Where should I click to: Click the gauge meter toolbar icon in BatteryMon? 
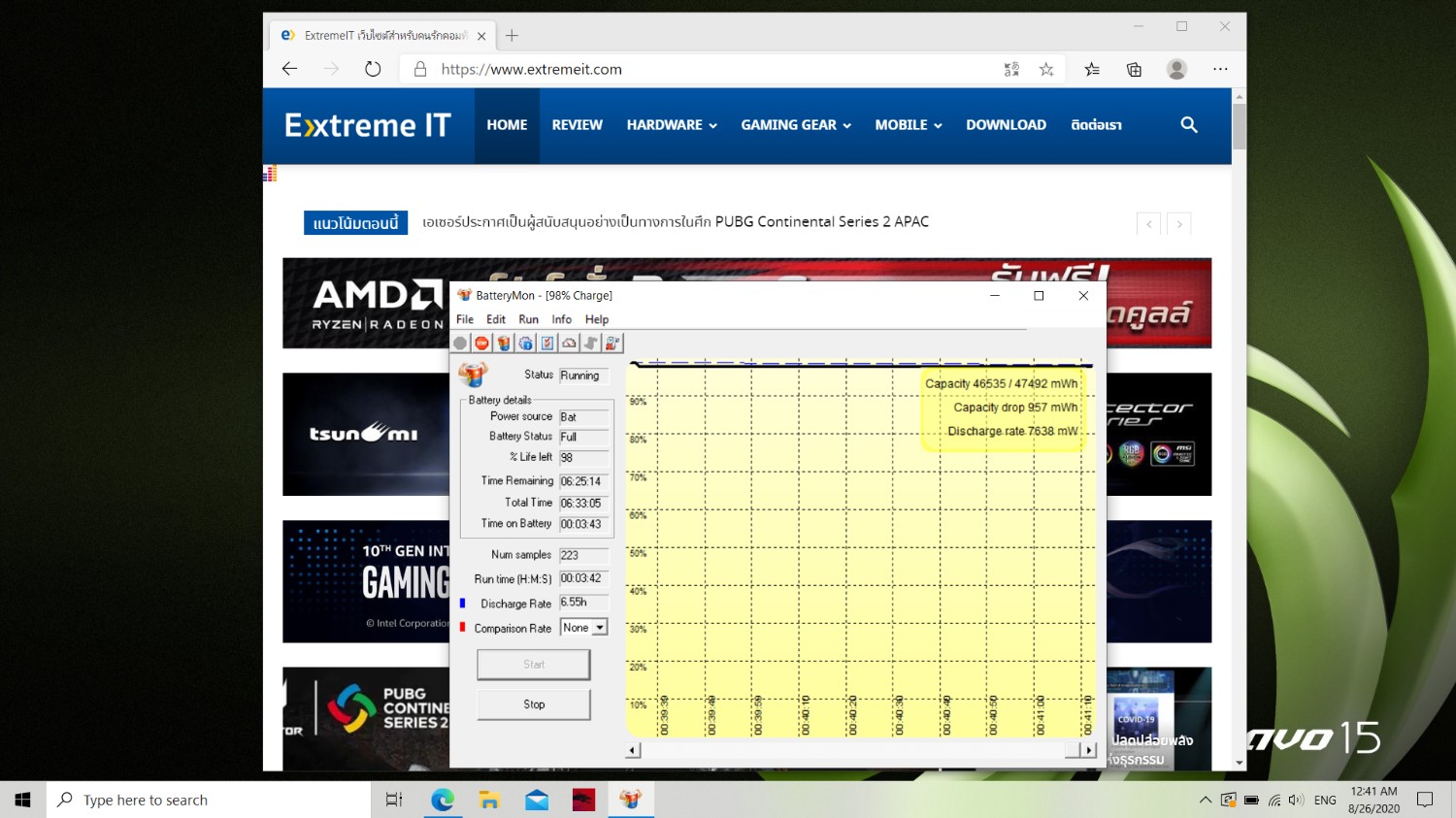tap(569, 343)
